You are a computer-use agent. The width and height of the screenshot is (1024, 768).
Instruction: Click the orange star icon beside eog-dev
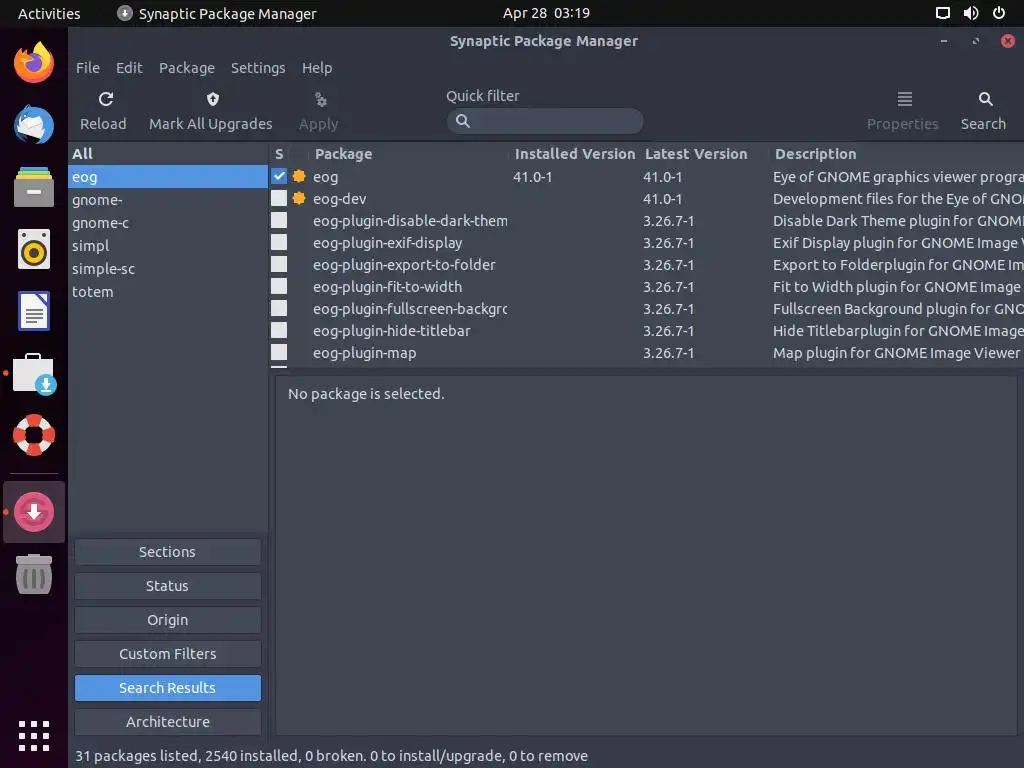(299, 199)
